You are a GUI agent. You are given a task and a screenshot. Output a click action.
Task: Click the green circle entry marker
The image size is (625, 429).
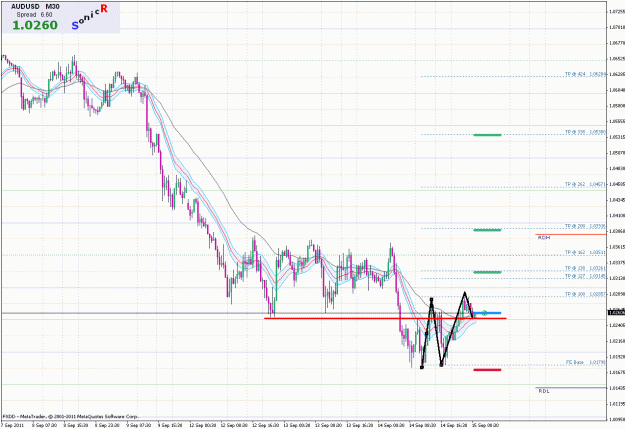[x=484, y=313]
